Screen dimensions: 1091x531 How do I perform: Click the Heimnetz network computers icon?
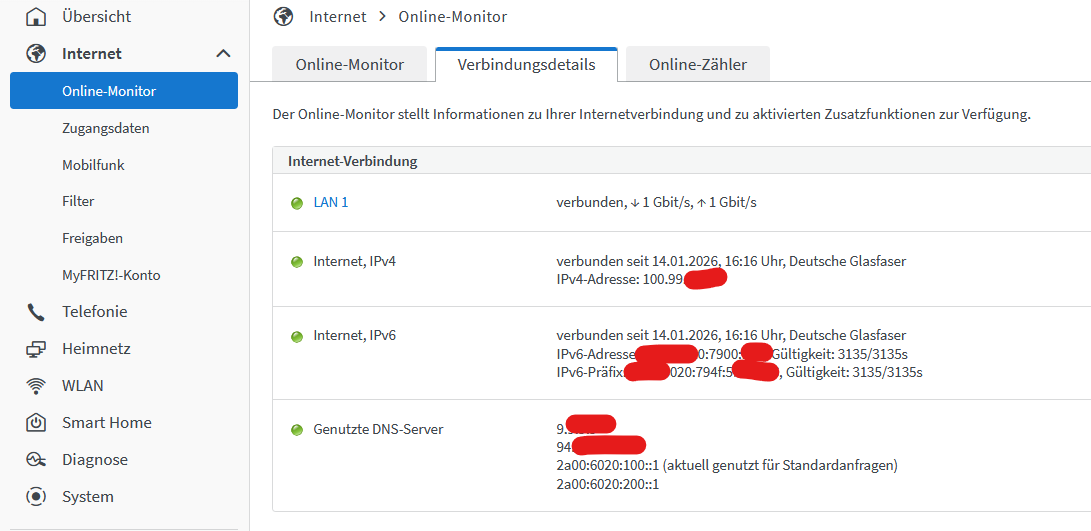click(36, 349)
